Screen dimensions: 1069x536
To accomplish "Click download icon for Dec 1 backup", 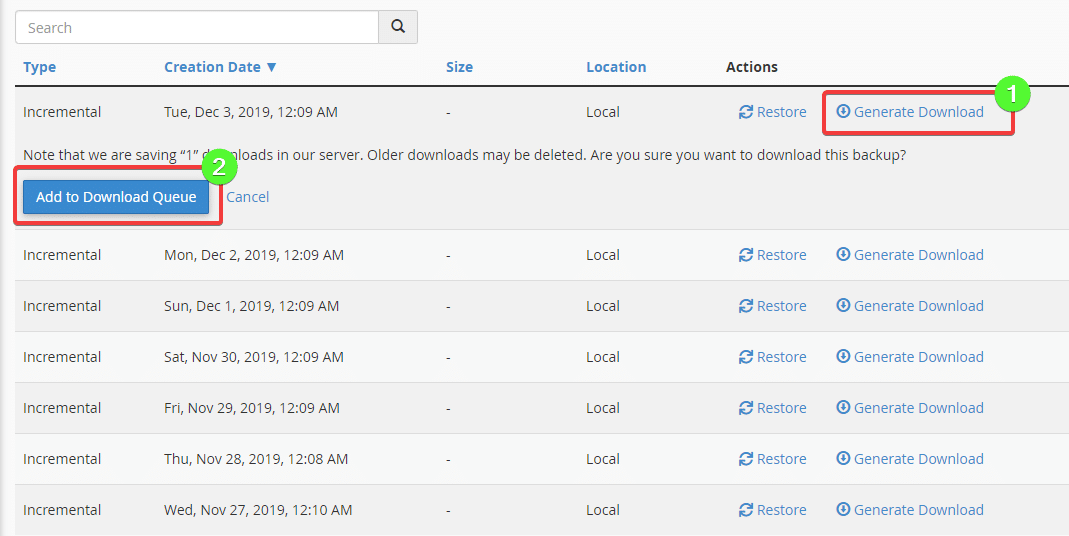I will pos(843,306).
